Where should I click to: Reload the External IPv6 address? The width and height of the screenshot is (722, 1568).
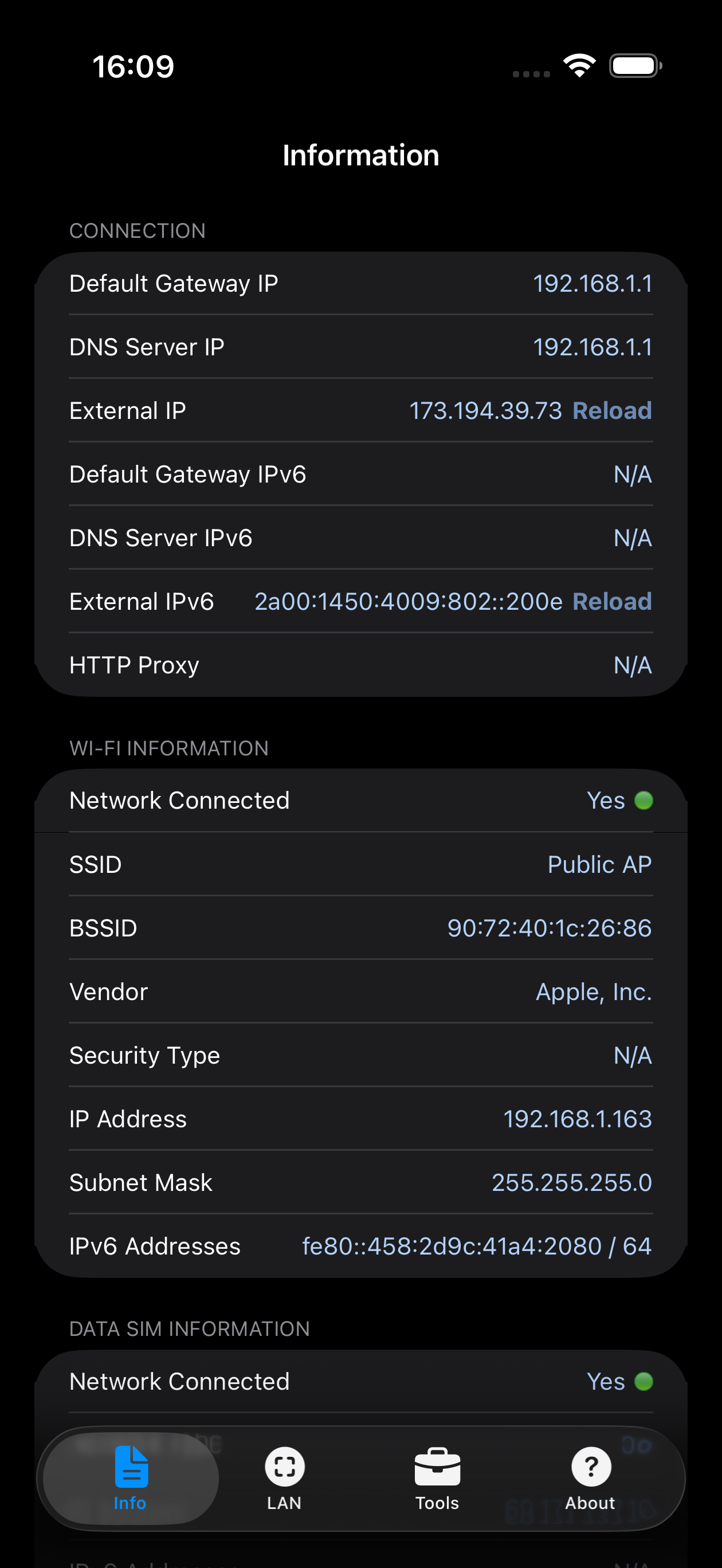coord(612,601)
